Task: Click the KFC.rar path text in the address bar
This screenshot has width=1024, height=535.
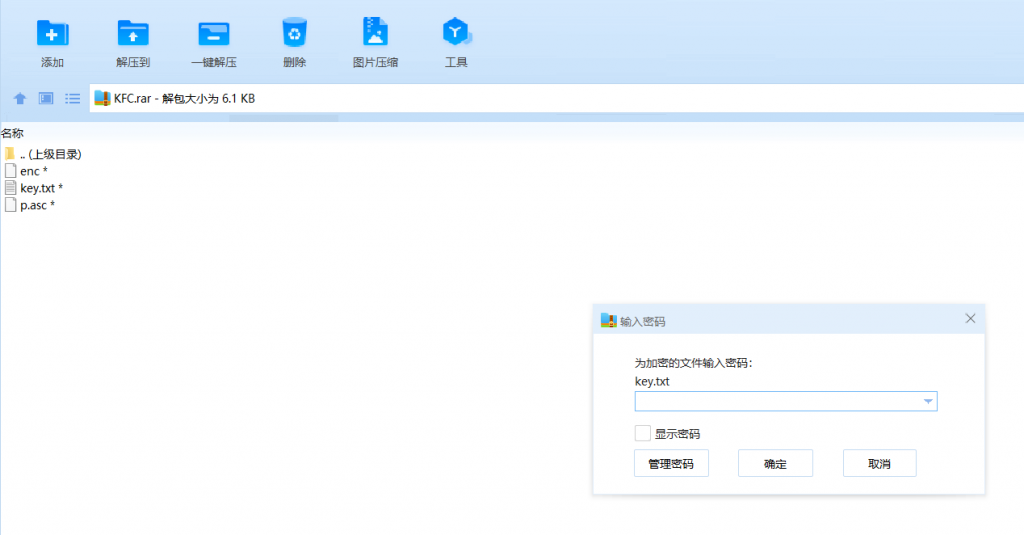Action: tap(184, 99)
